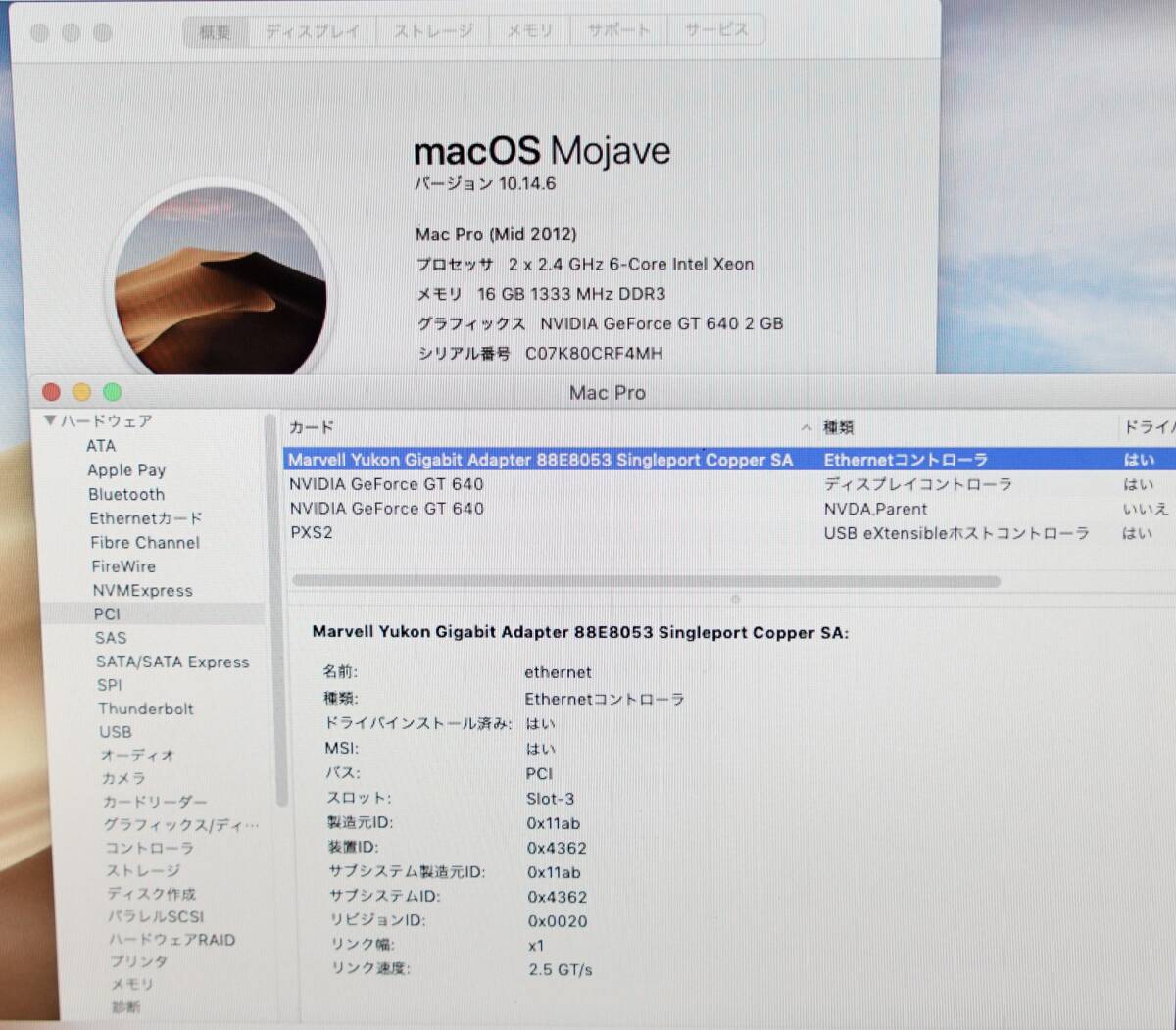Click the serial number C07K80CRF4MH
The image size is (1176, 1030).
point(594,354)
